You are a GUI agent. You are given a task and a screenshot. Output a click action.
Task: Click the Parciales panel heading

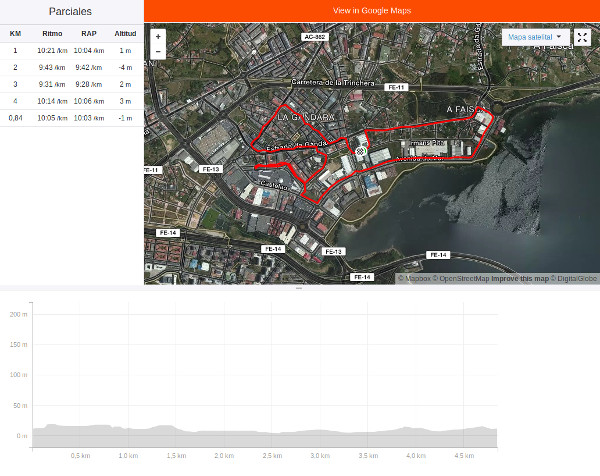pos(71,11)
